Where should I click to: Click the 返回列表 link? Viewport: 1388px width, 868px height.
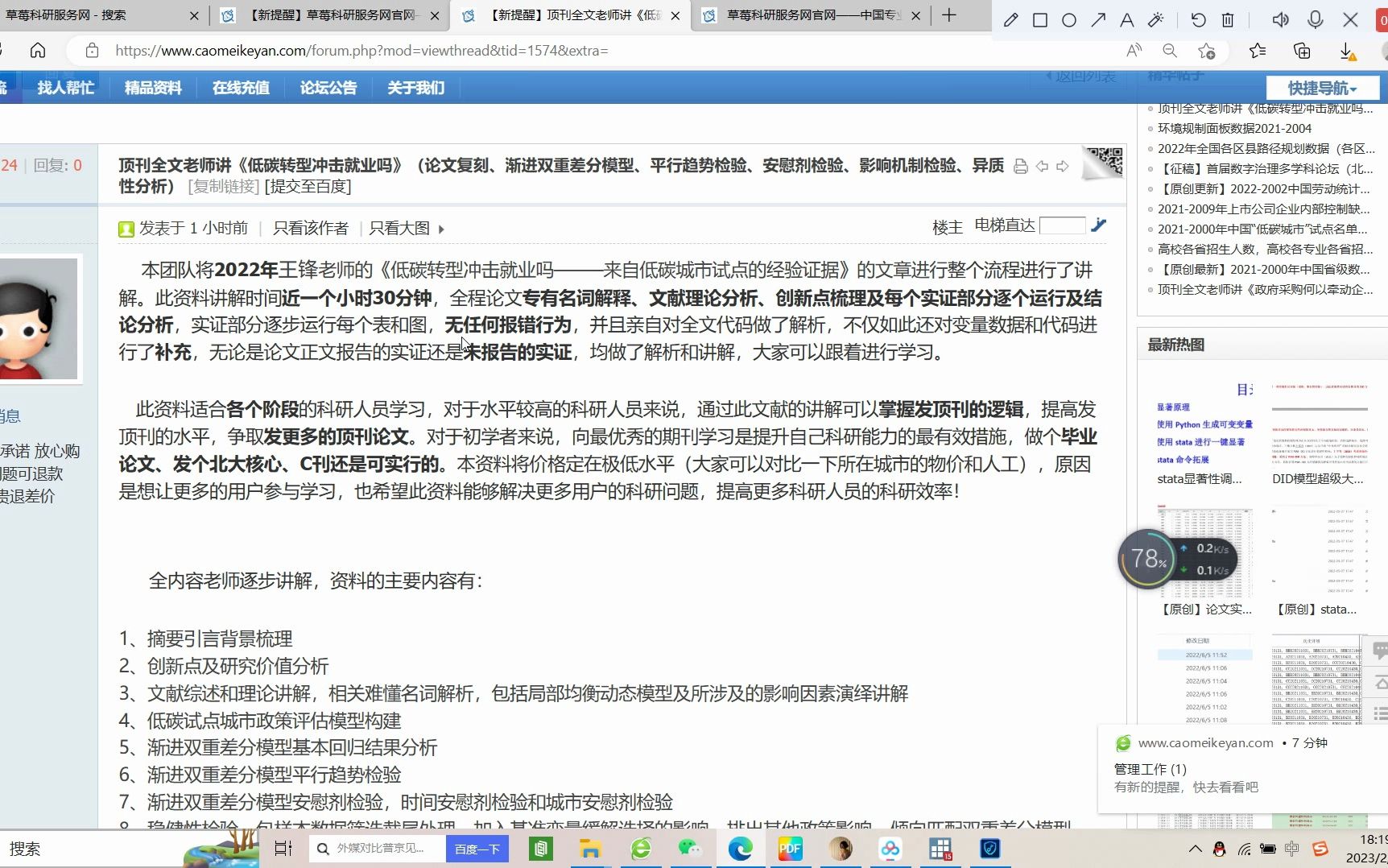tap(1080, 76)
